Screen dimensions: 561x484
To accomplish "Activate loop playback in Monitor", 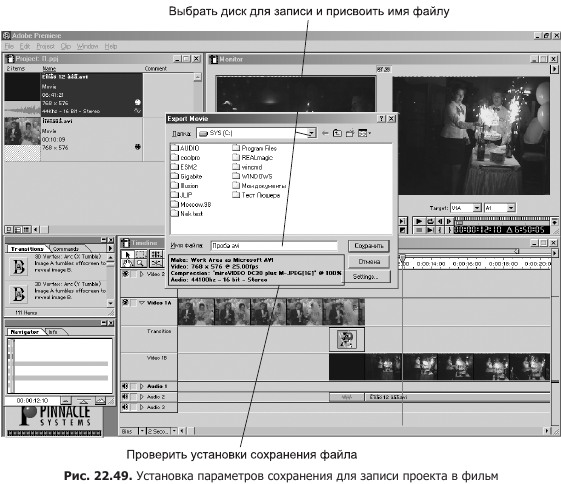I will (x=430, y=221).
